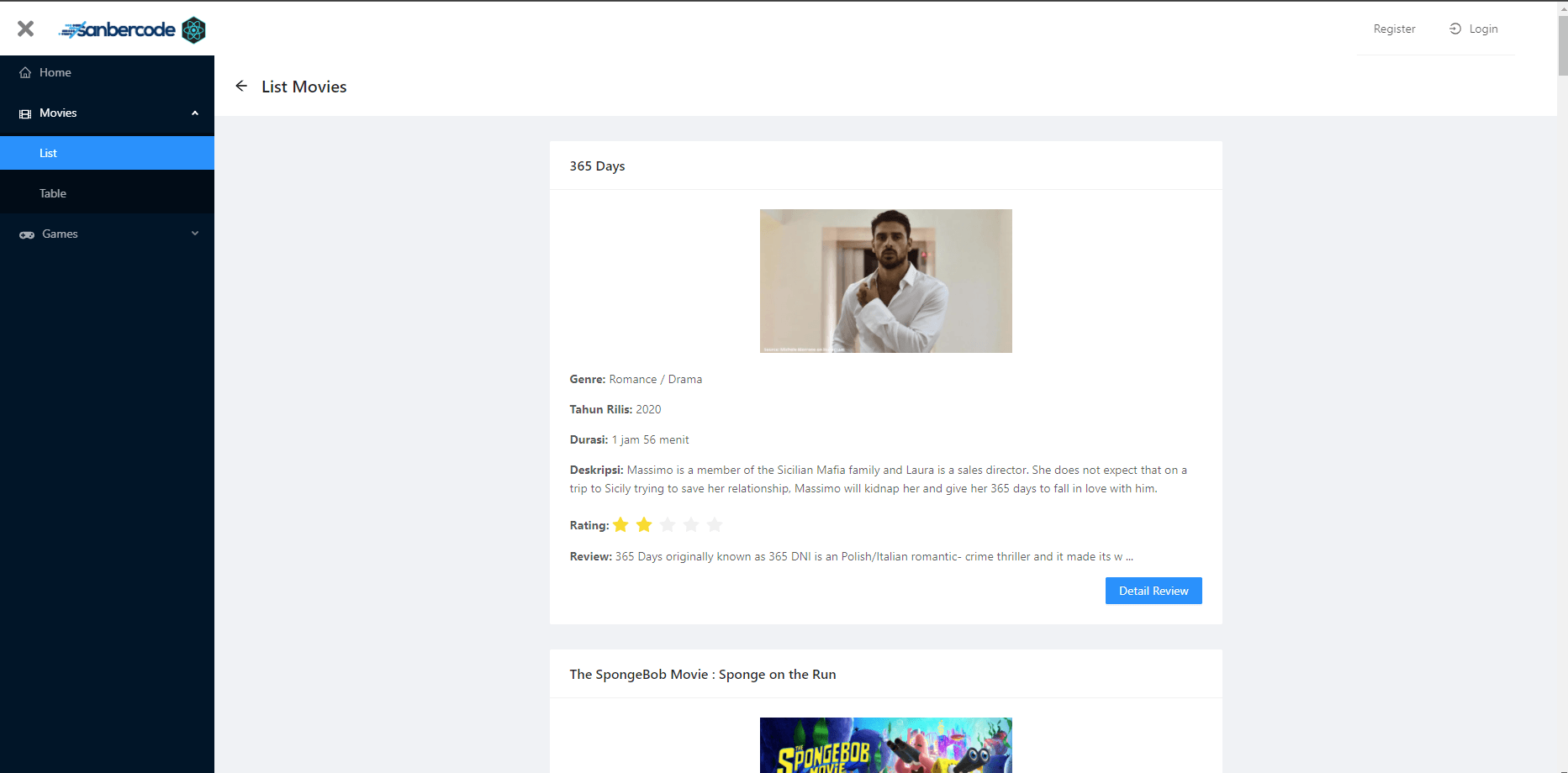The image size is (1568, 773).
Task: Click the second rating star
Action: tap(644, 525)
